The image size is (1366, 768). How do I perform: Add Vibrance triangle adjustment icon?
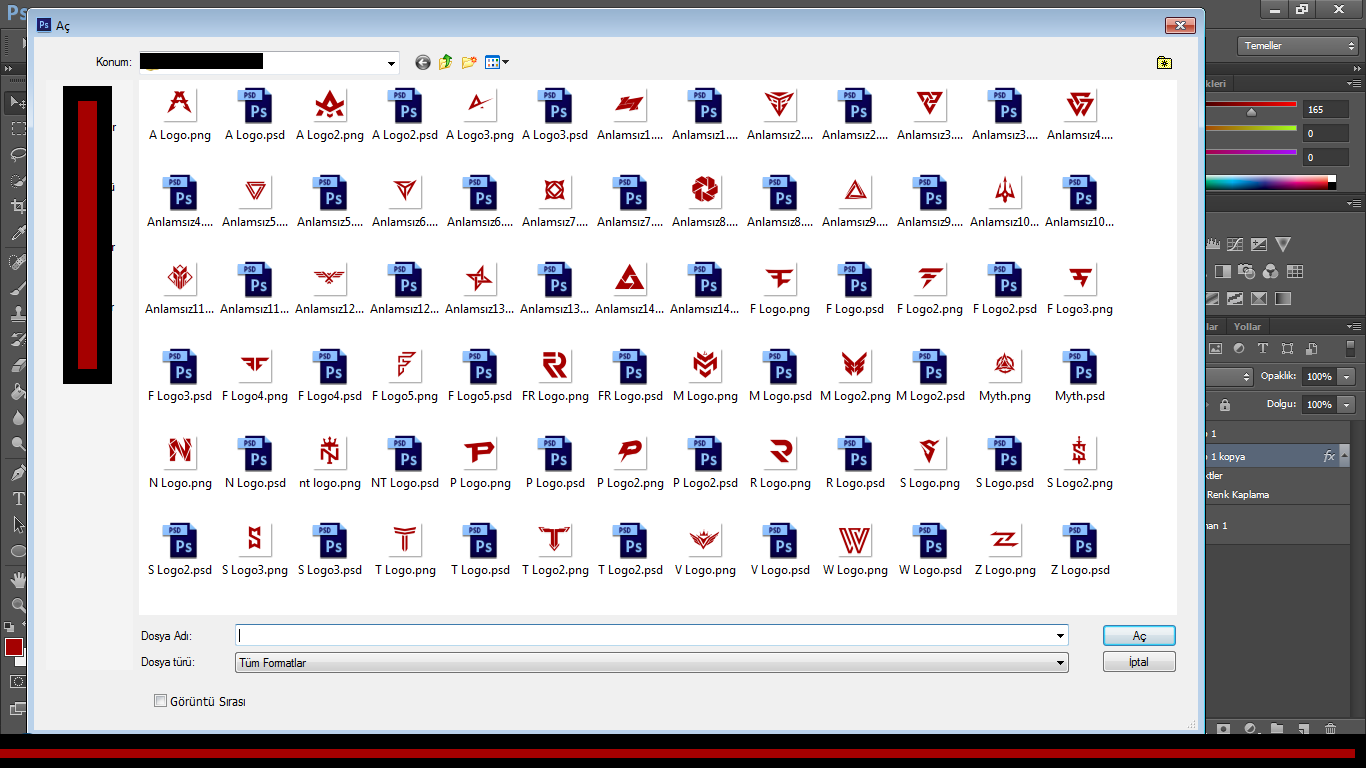pyautogui.click(x=1283, y=244)
